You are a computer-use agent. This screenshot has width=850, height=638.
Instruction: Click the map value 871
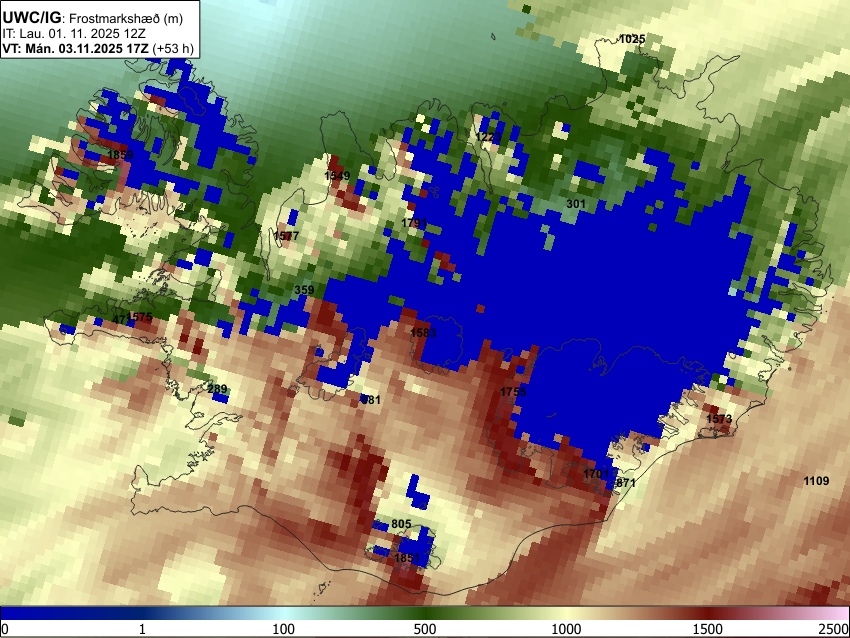point(626,482)
